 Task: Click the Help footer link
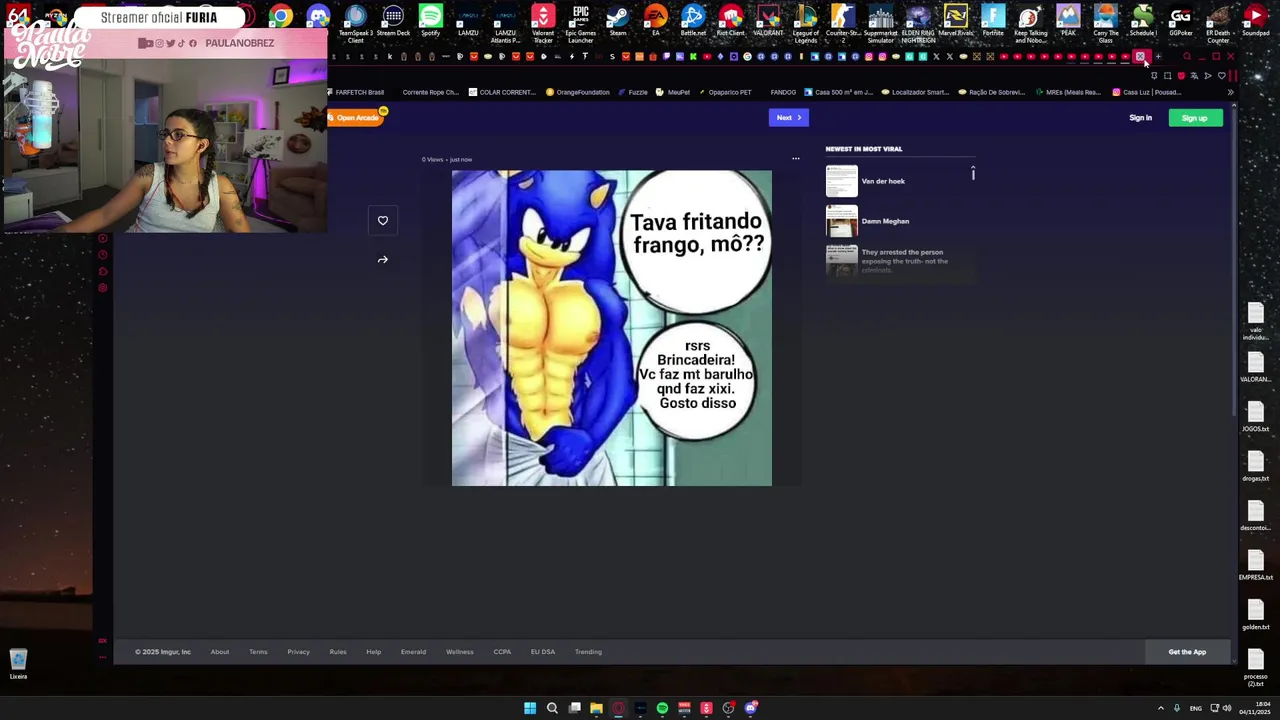[373, 652]
